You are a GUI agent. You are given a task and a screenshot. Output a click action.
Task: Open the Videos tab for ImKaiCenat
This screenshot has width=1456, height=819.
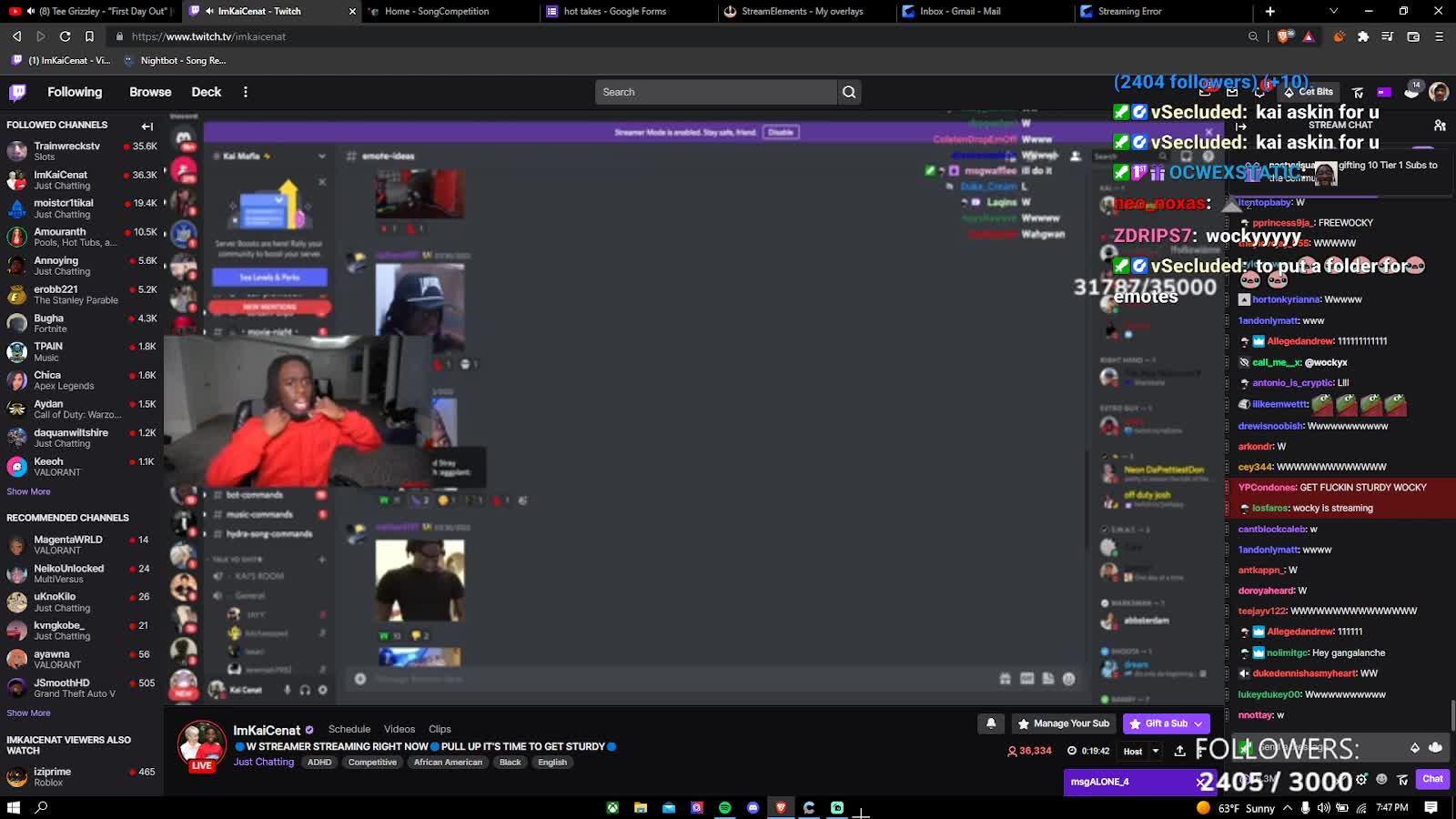point(399,729)
